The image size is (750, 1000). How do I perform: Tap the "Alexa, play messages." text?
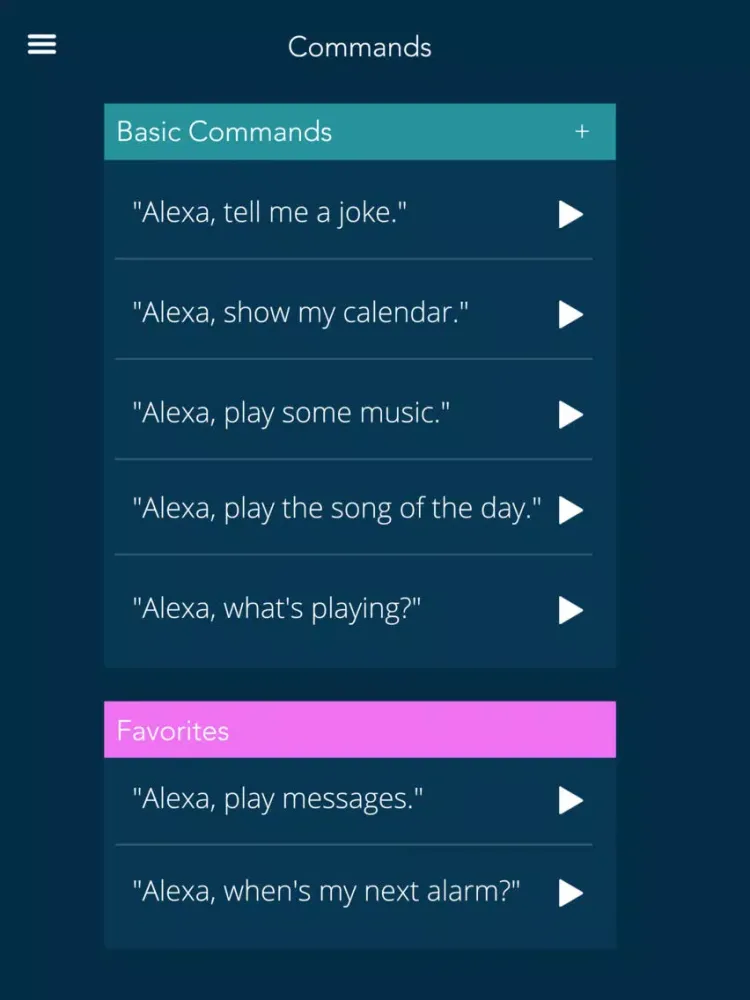(278, 798)
